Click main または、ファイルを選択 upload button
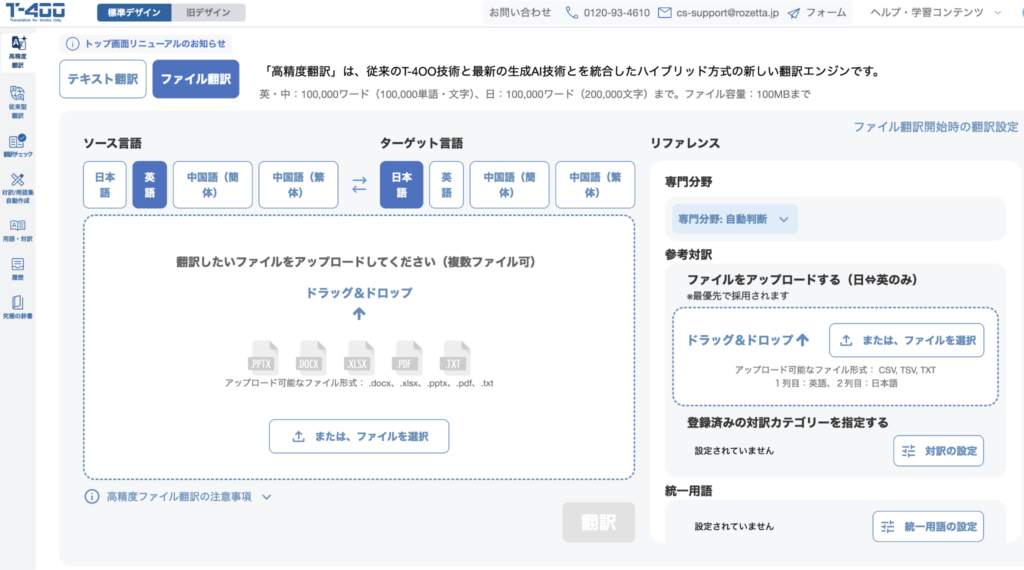The width and height of the screenshot is (1024, 570). [358, 437]
